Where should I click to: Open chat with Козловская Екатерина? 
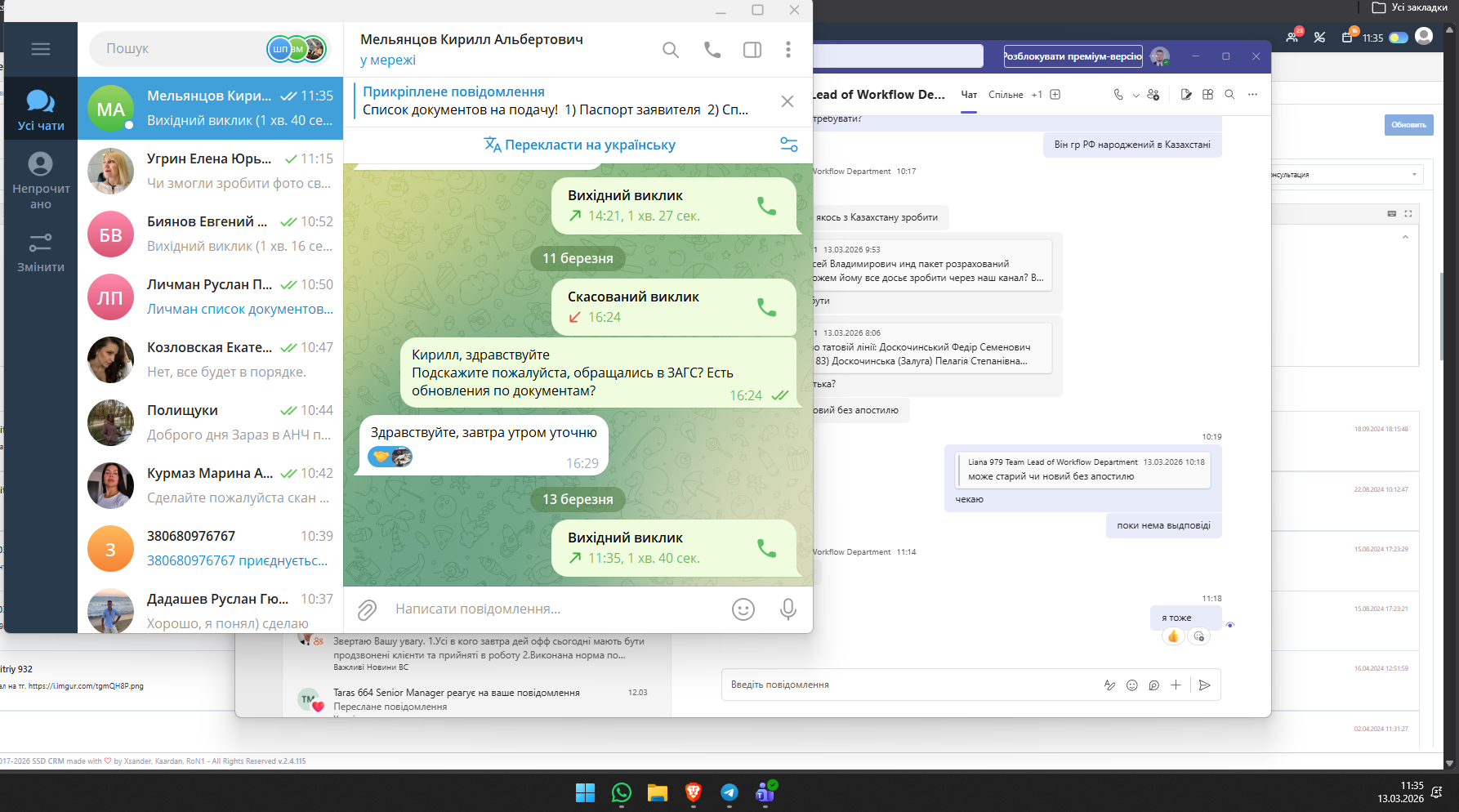(211, 359)
